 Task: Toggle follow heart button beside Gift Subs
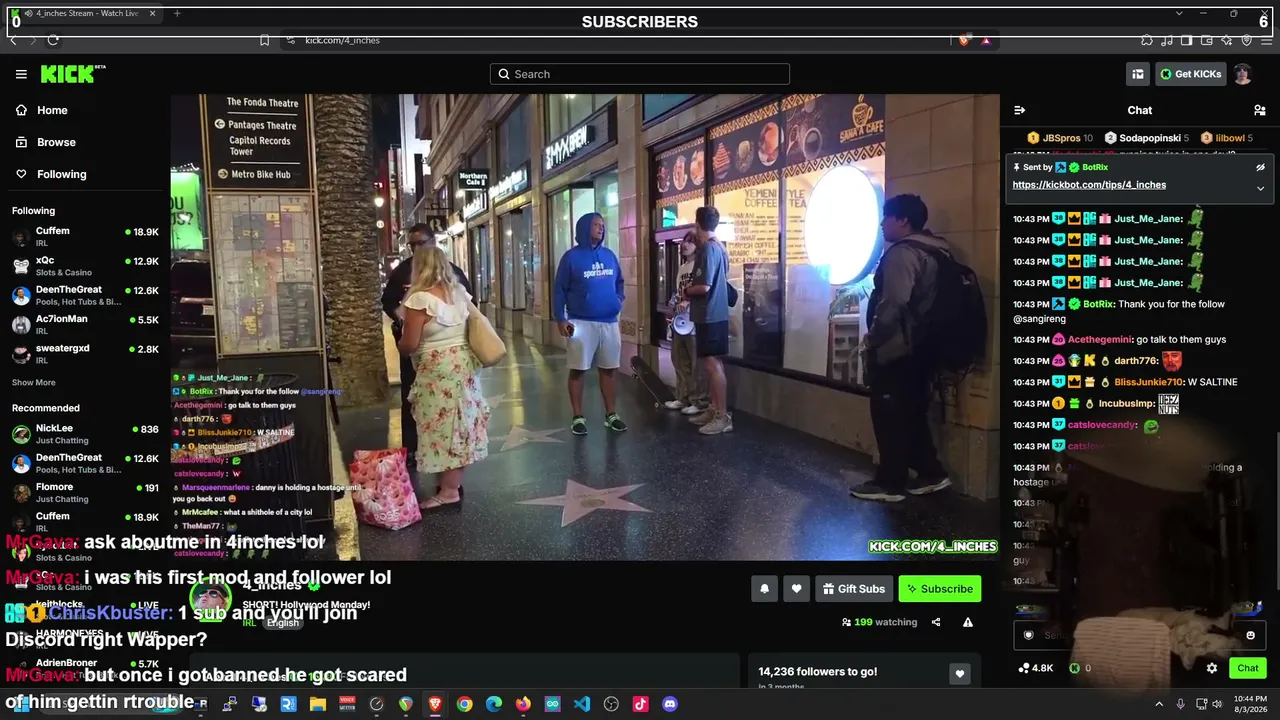[797, 589]
